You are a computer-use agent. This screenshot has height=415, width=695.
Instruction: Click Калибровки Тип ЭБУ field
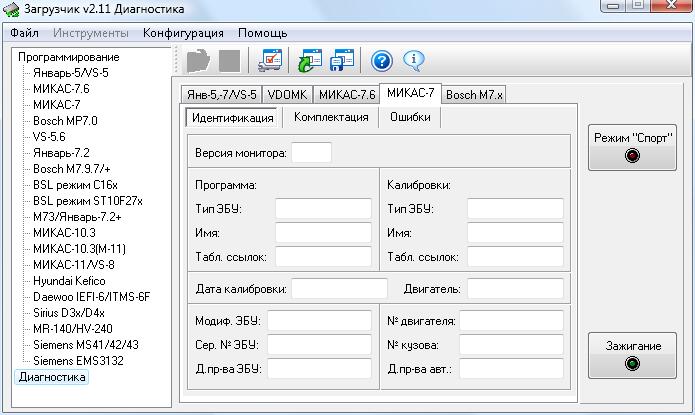(x=515, y=208)
